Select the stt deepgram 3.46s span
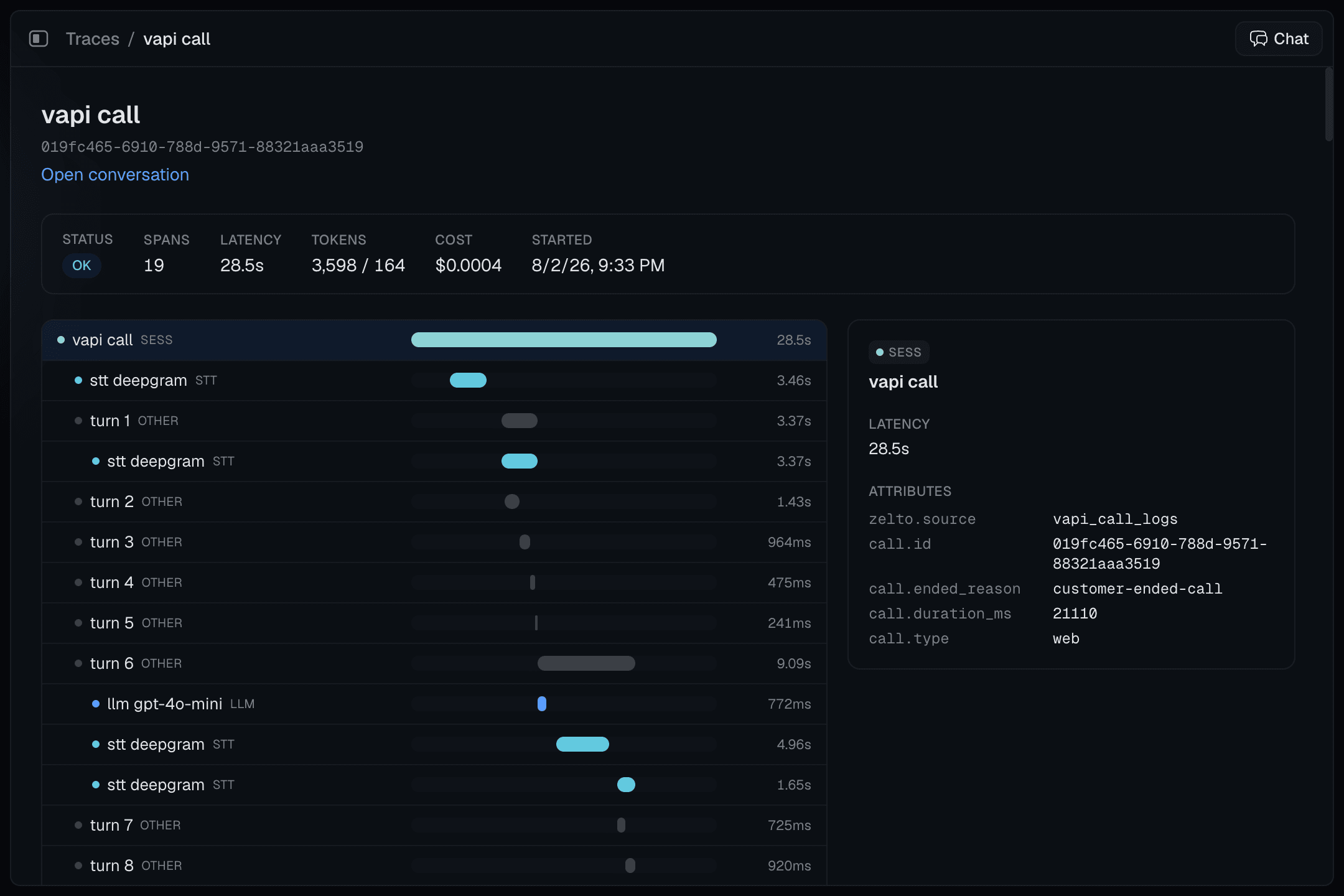 point(434,380)
